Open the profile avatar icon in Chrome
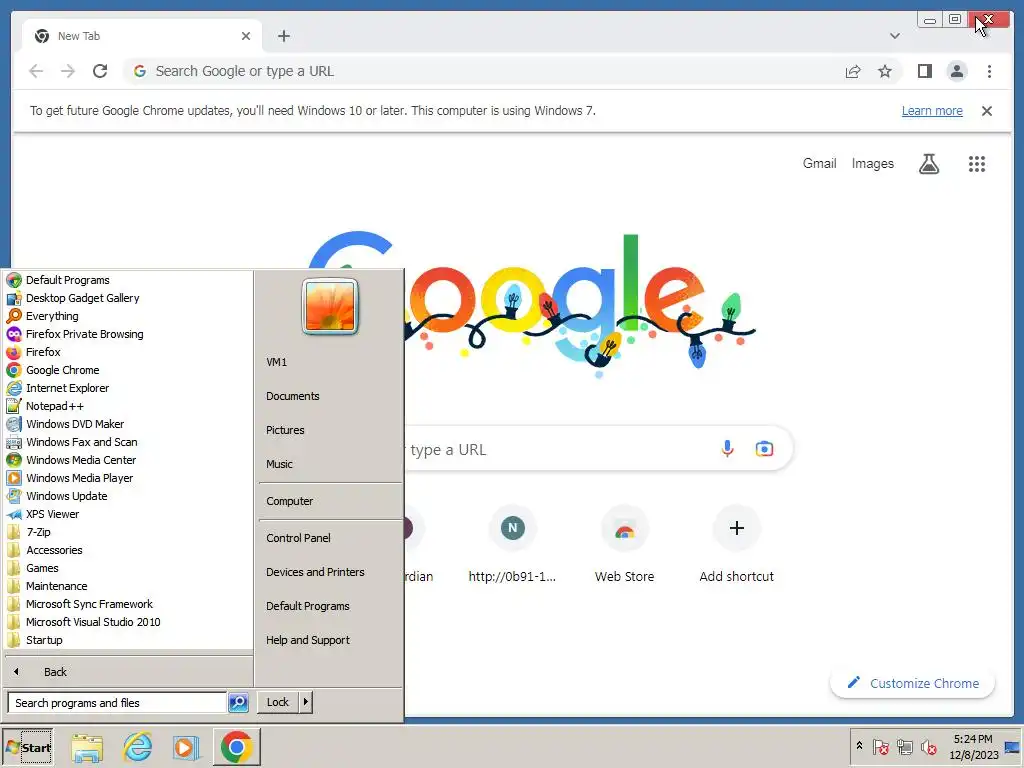Image resolution: width=1024 pixels, height=768 pixels. coord(957,71)
